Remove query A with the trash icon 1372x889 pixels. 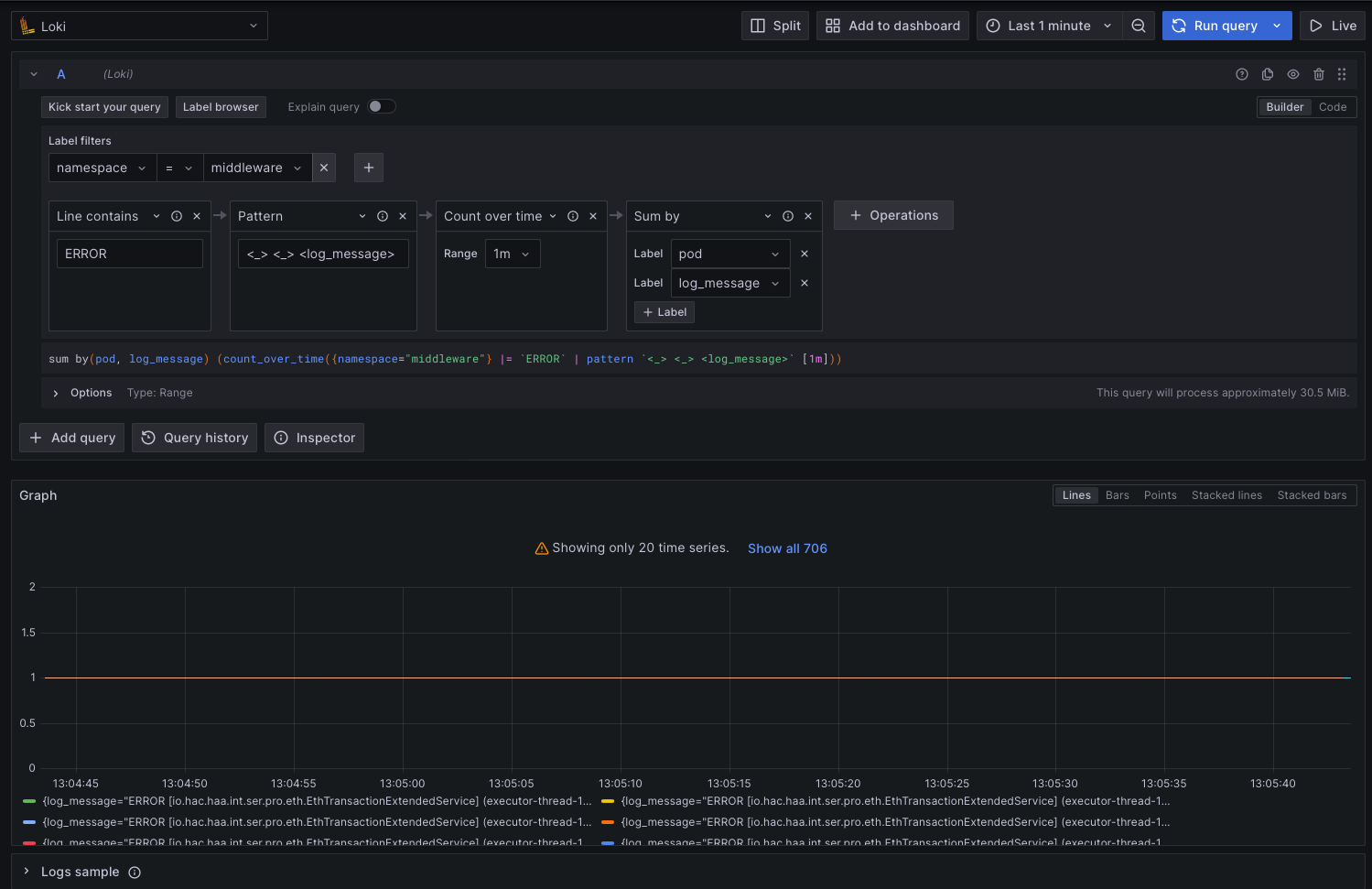coord(1318,74)
